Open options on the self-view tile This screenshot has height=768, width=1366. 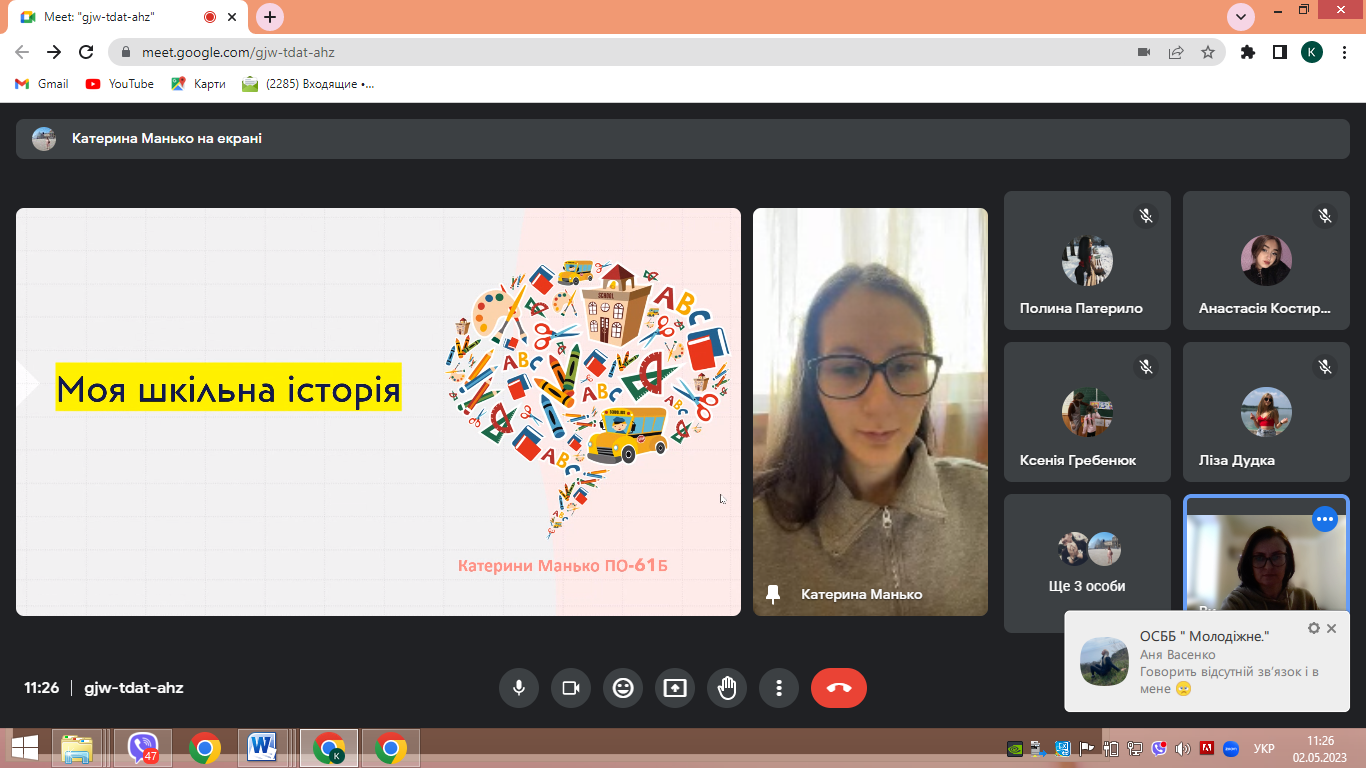pyautogui.click(x=1324, y=519)
